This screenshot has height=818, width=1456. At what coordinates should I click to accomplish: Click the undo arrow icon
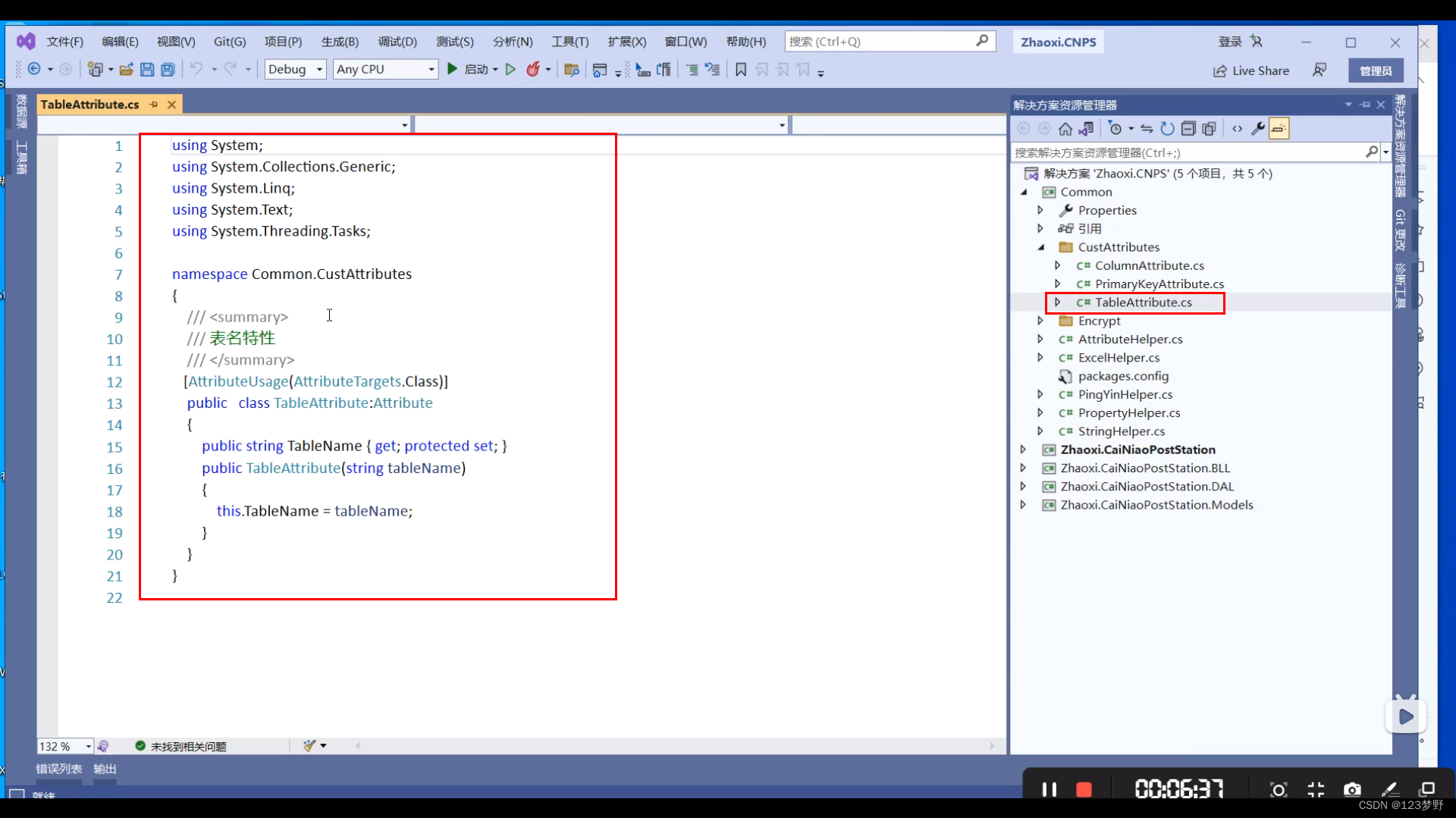click(196, 69)
